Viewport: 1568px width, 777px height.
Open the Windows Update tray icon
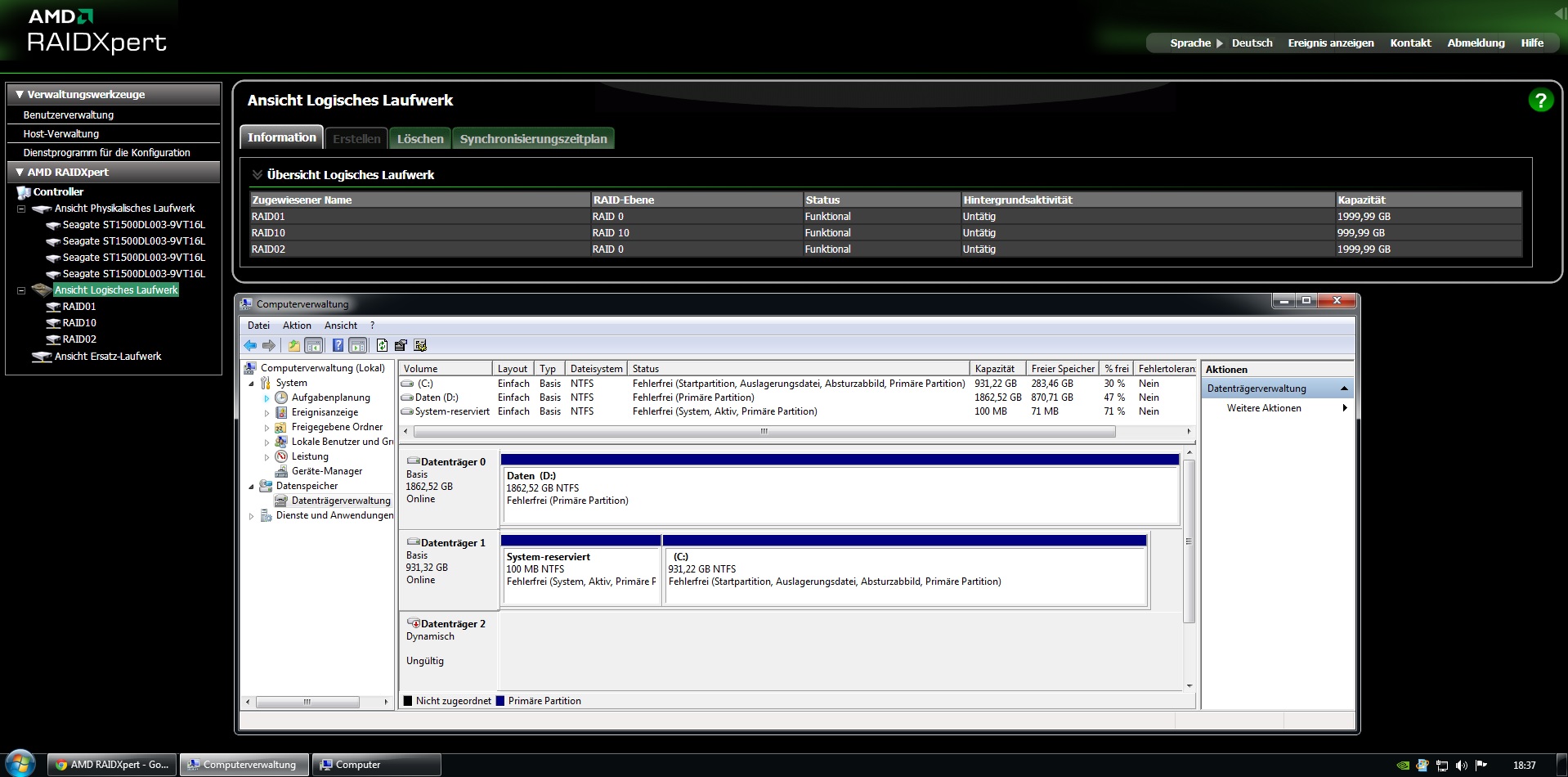[x=1422, y=766]
